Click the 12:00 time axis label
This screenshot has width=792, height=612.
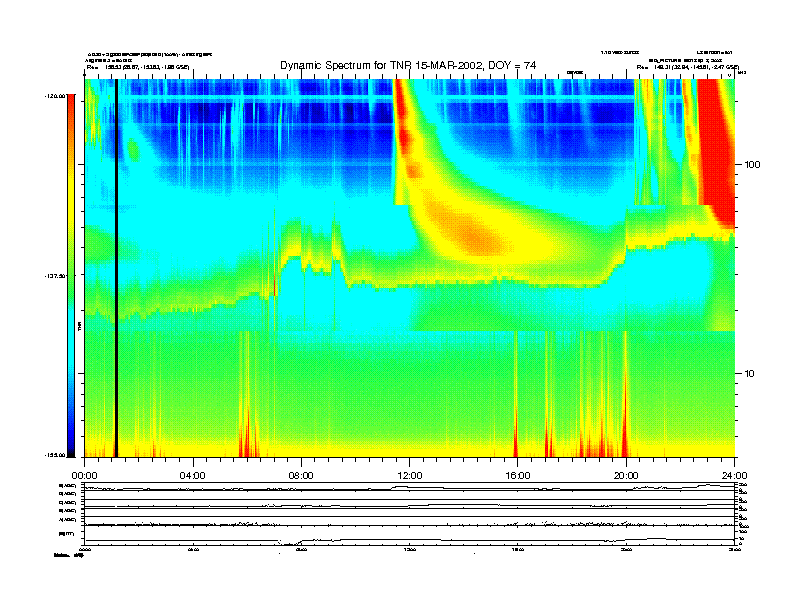point(410,476)
